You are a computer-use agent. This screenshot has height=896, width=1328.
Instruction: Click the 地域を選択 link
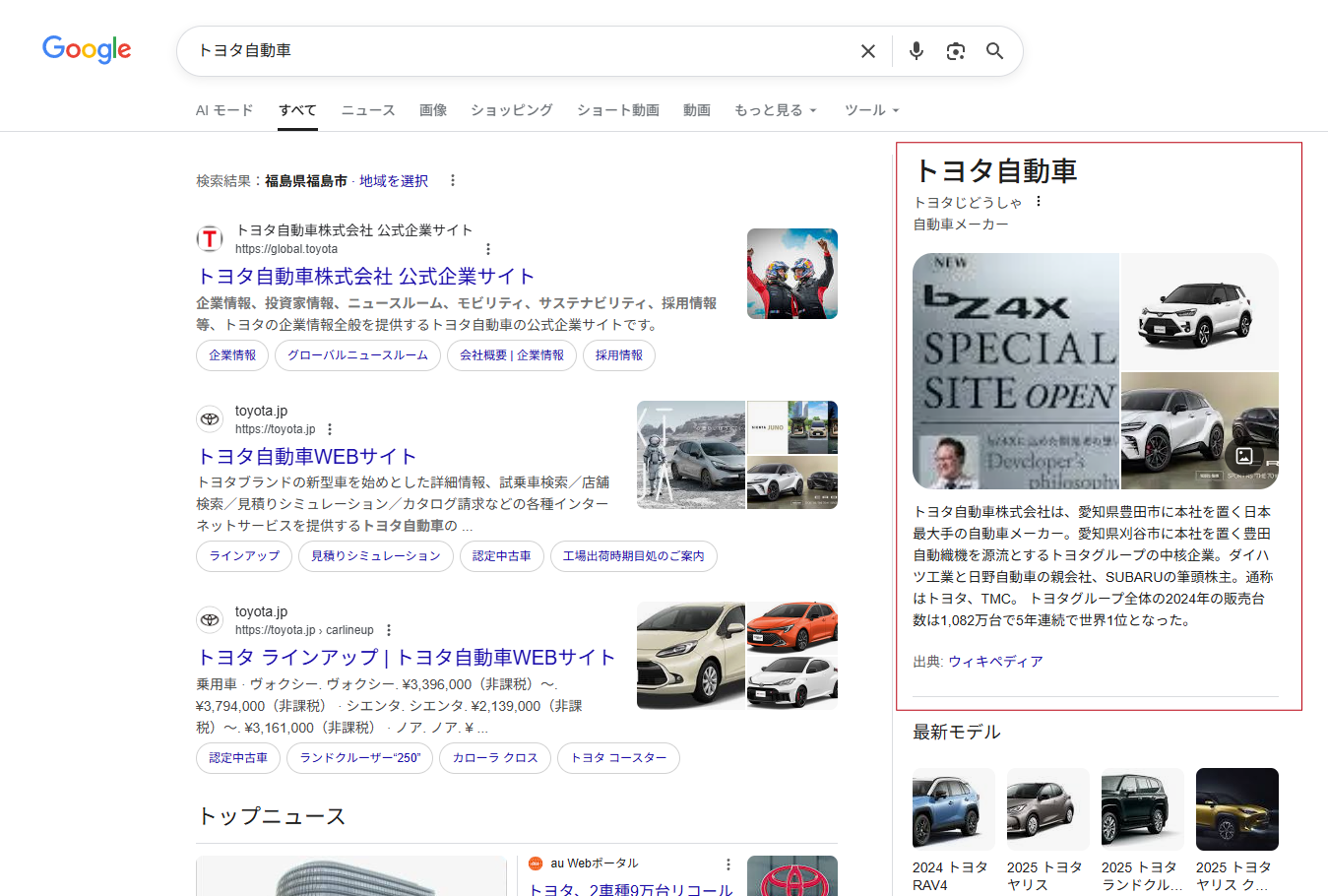[x=394, y=181]
